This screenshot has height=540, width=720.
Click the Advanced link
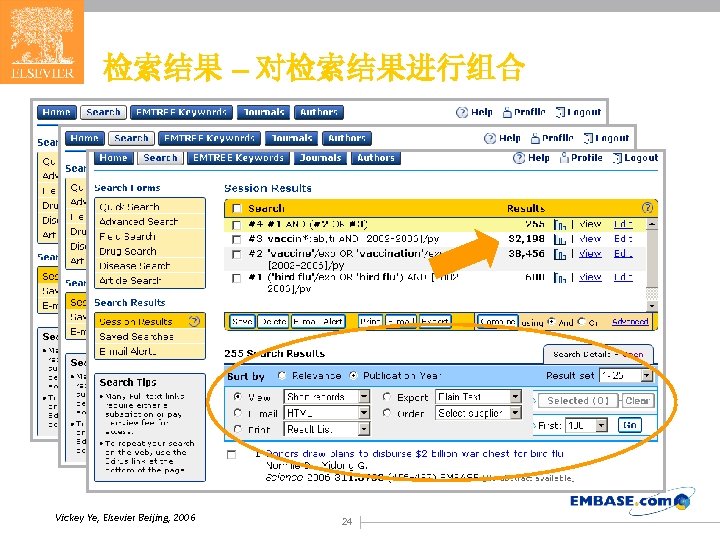click(630, 321)
